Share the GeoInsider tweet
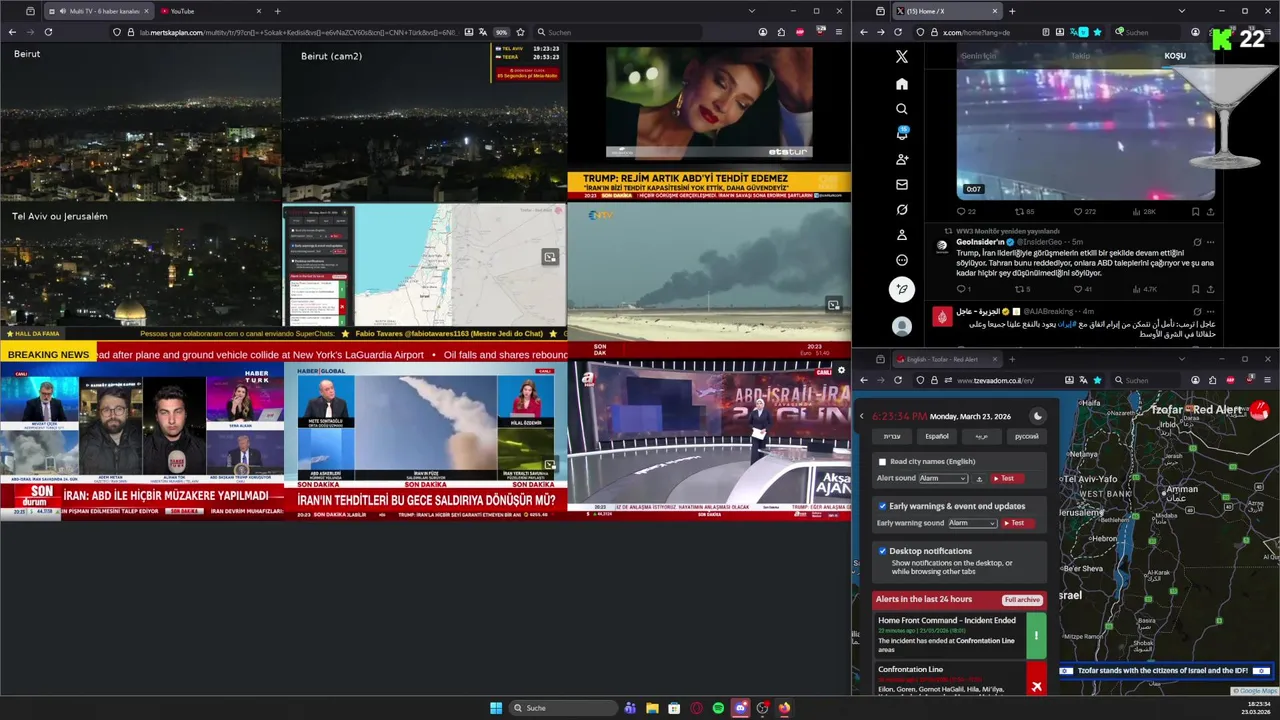Viewport: 1280px width, 720px height. [1210, 289]
